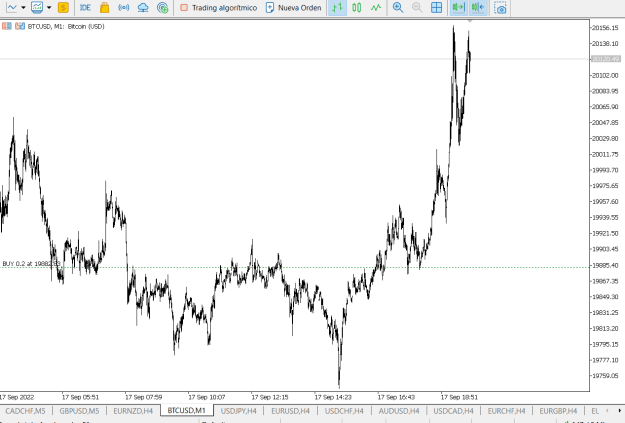Click the 20156.15 price scale label
This screenshot has height=423, width=625.
[x=605, y=28]
